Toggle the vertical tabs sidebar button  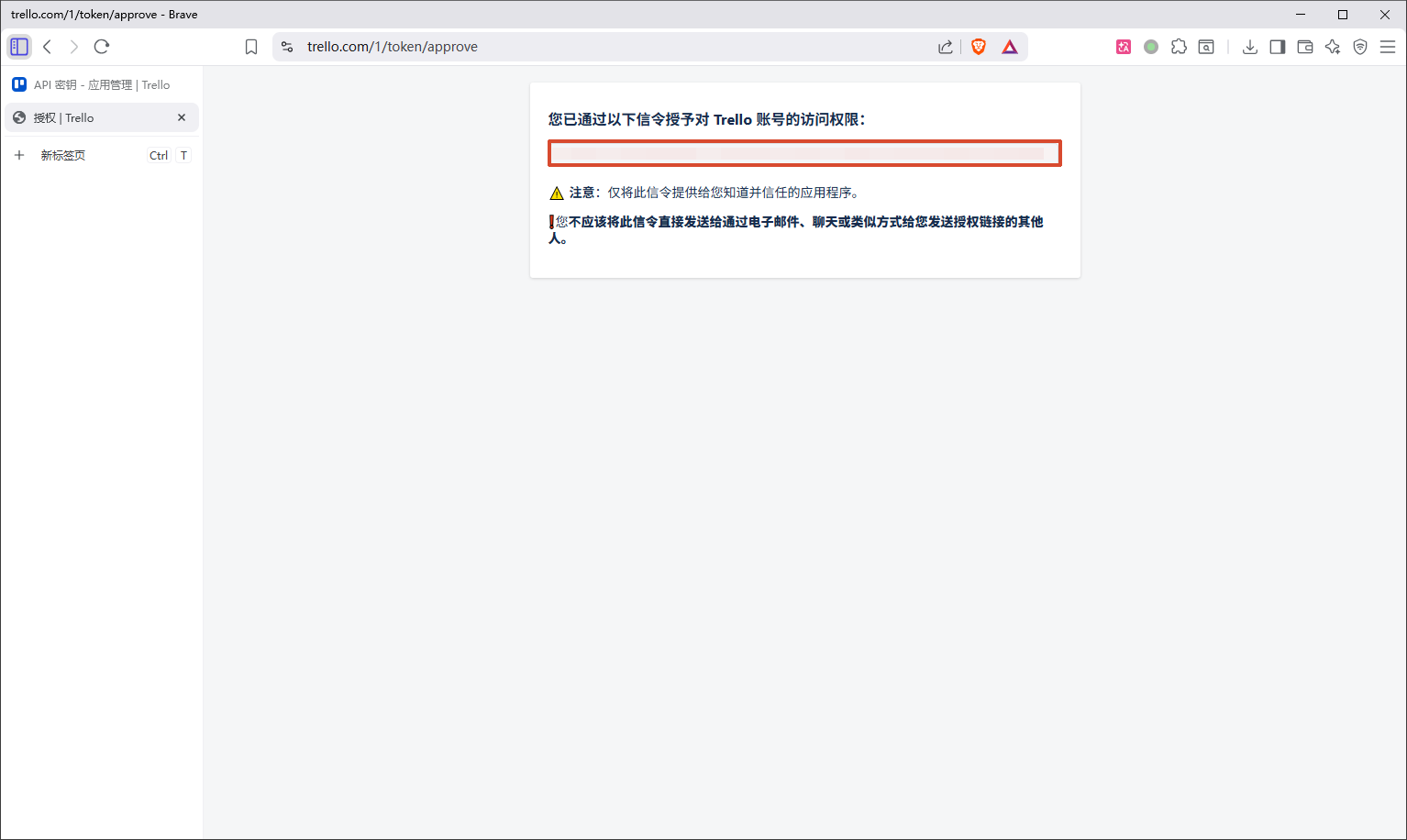(19, 47)
